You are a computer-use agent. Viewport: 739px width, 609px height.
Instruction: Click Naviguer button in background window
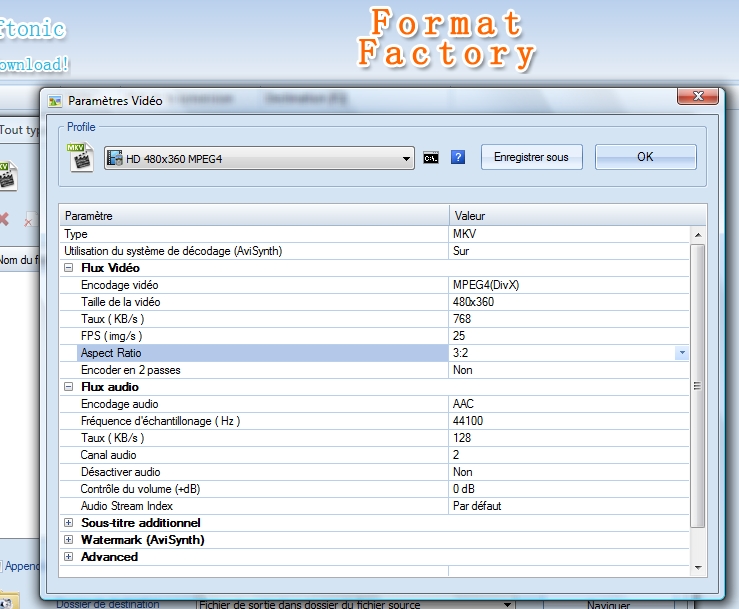[608, 604]
